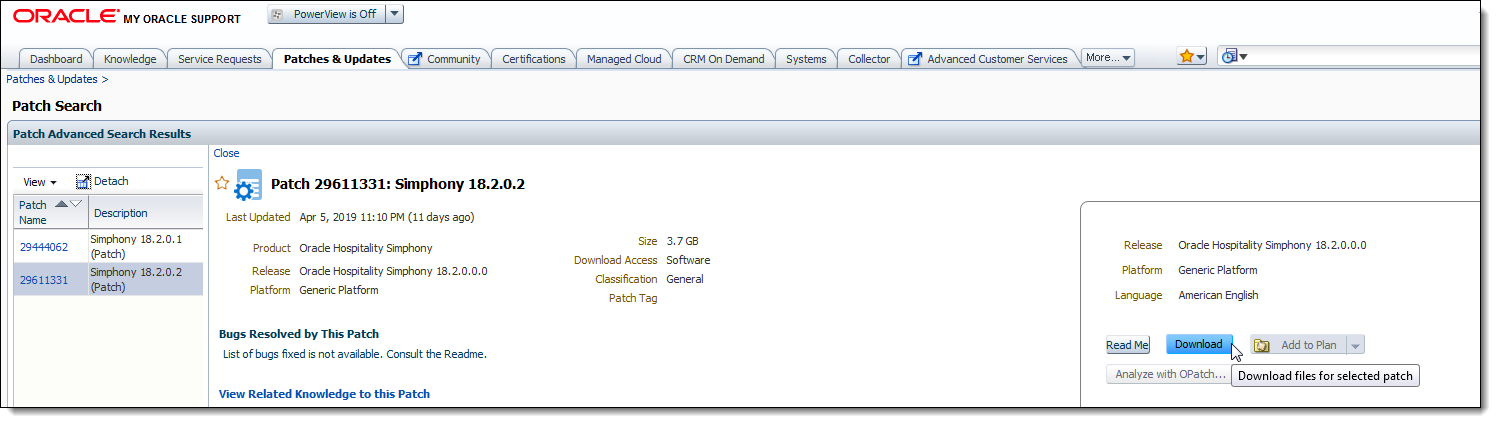This screenshot has height=423, width=1496.
Task: Mark patch 29611331 as favorite star
Action: pos(222,183)
